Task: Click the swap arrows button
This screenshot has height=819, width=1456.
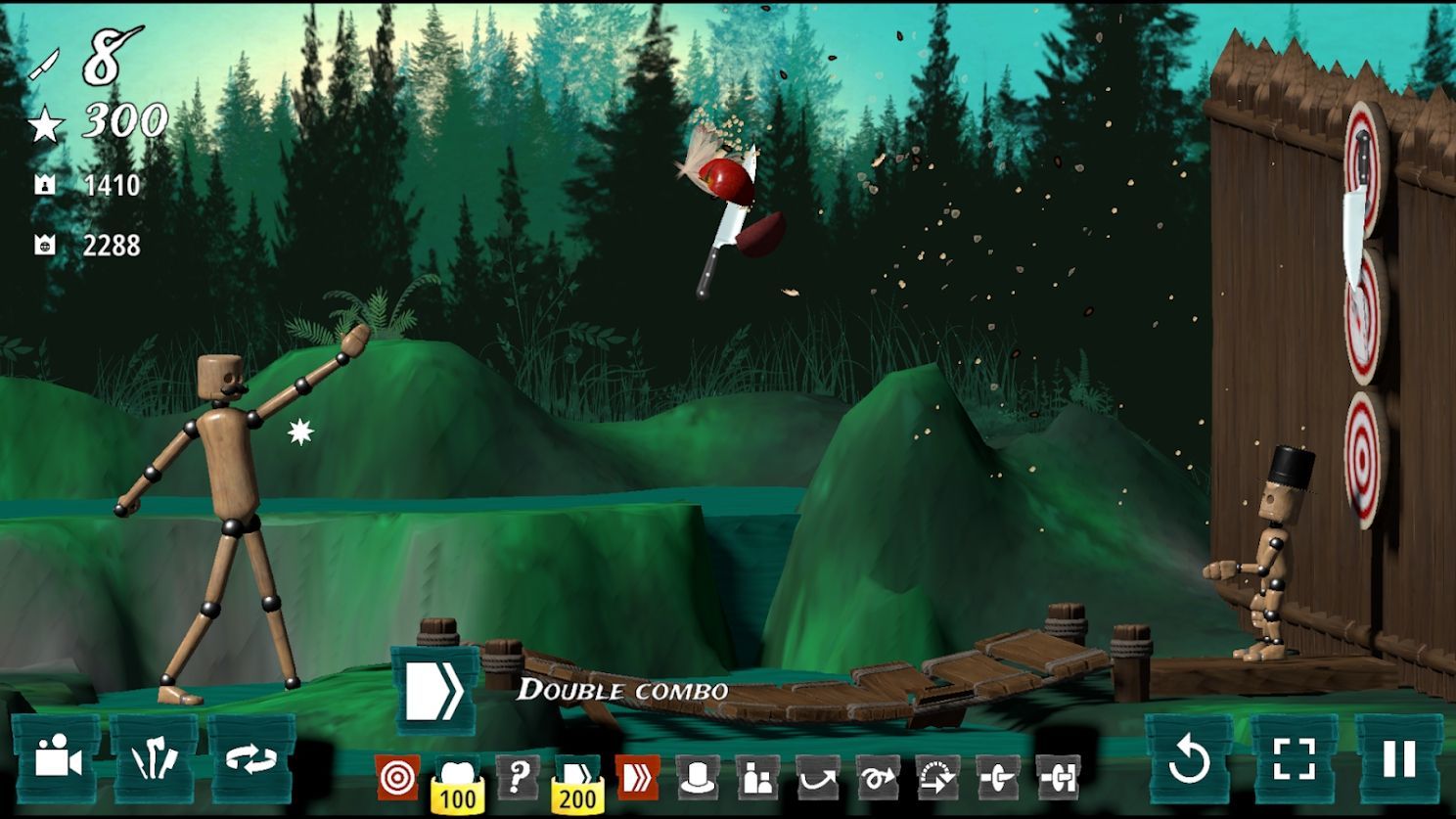Action: [x=251, y=759]
